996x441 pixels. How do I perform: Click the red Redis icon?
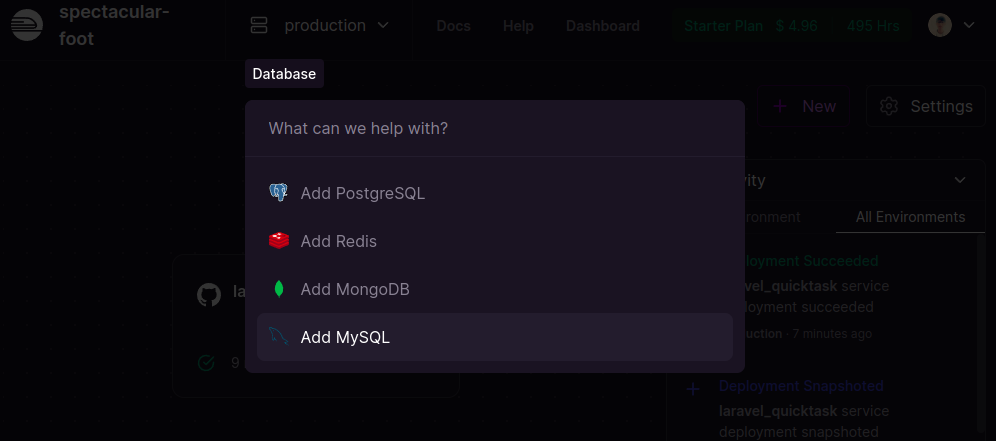pos(279,241)
